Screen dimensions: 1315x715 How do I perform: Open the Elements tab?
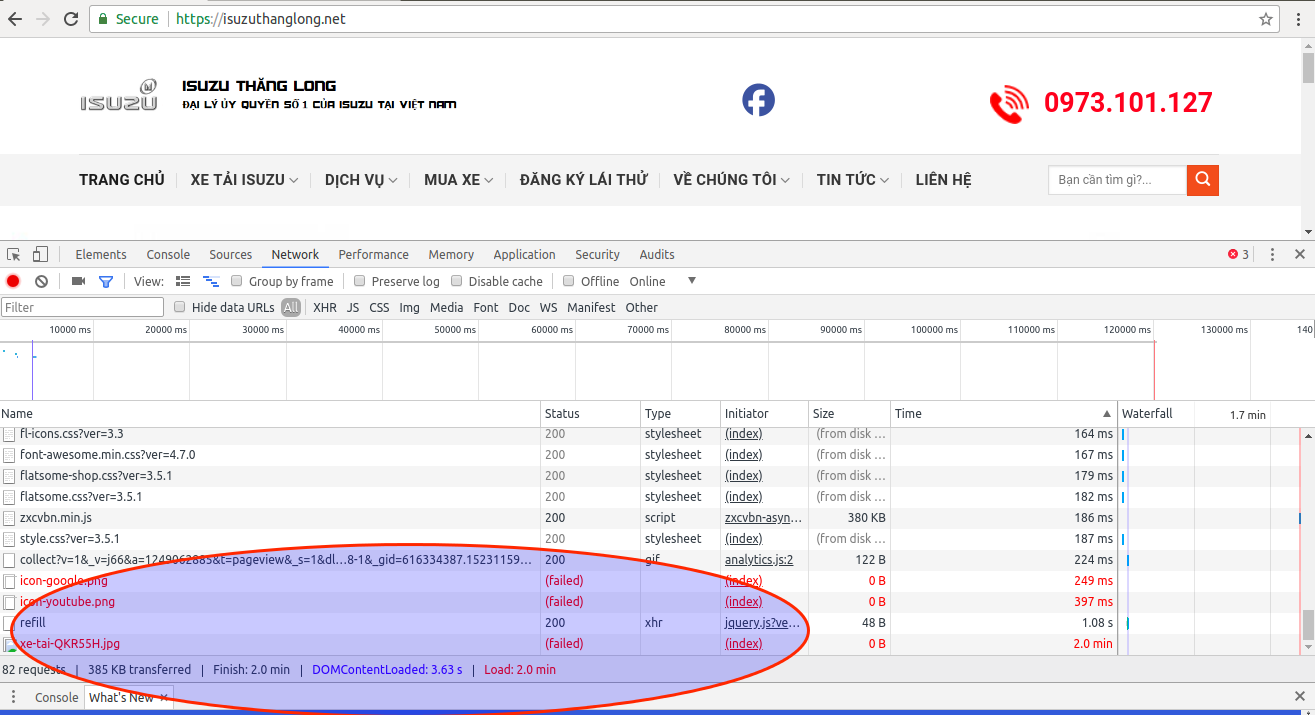(x=101, y=254)
